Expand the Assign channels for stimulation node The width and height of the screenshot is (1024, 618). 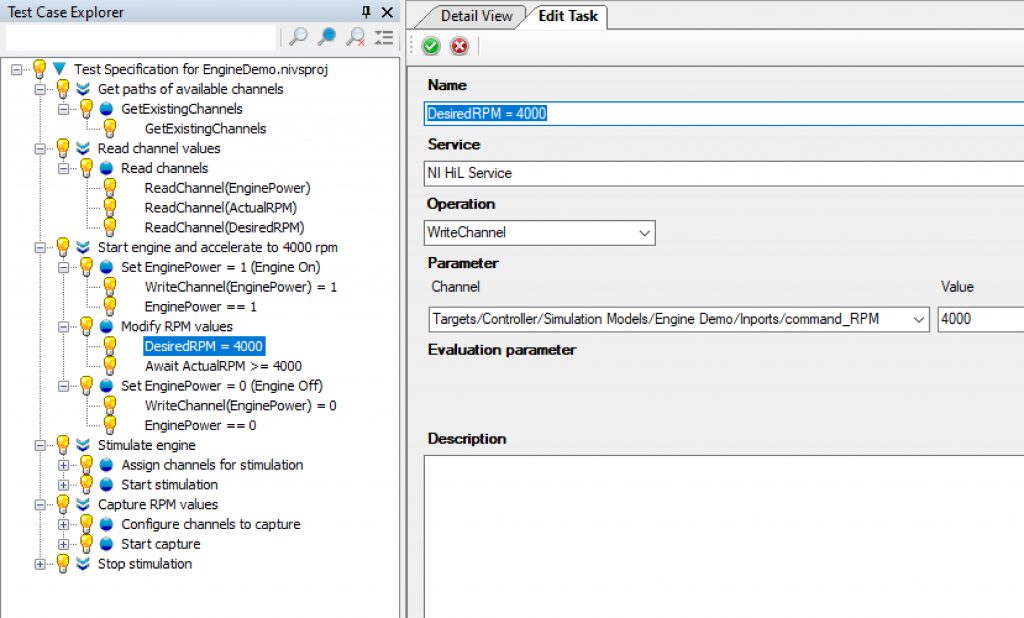[x=64, y=465]
